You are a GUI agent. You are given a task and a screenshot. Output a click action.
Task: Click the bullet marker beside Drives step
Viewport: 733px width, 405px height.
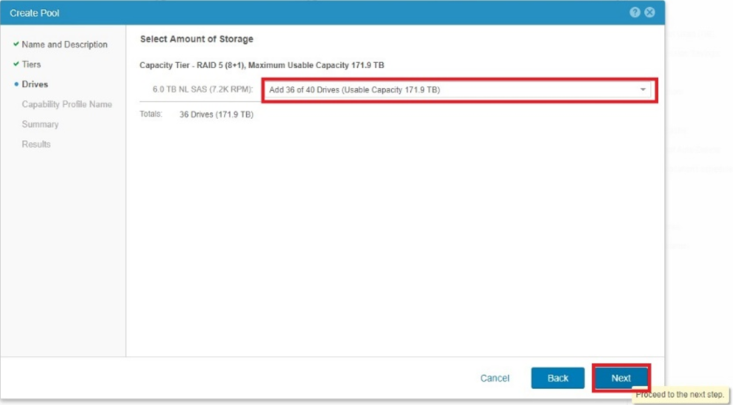click(x=16, y=84)
